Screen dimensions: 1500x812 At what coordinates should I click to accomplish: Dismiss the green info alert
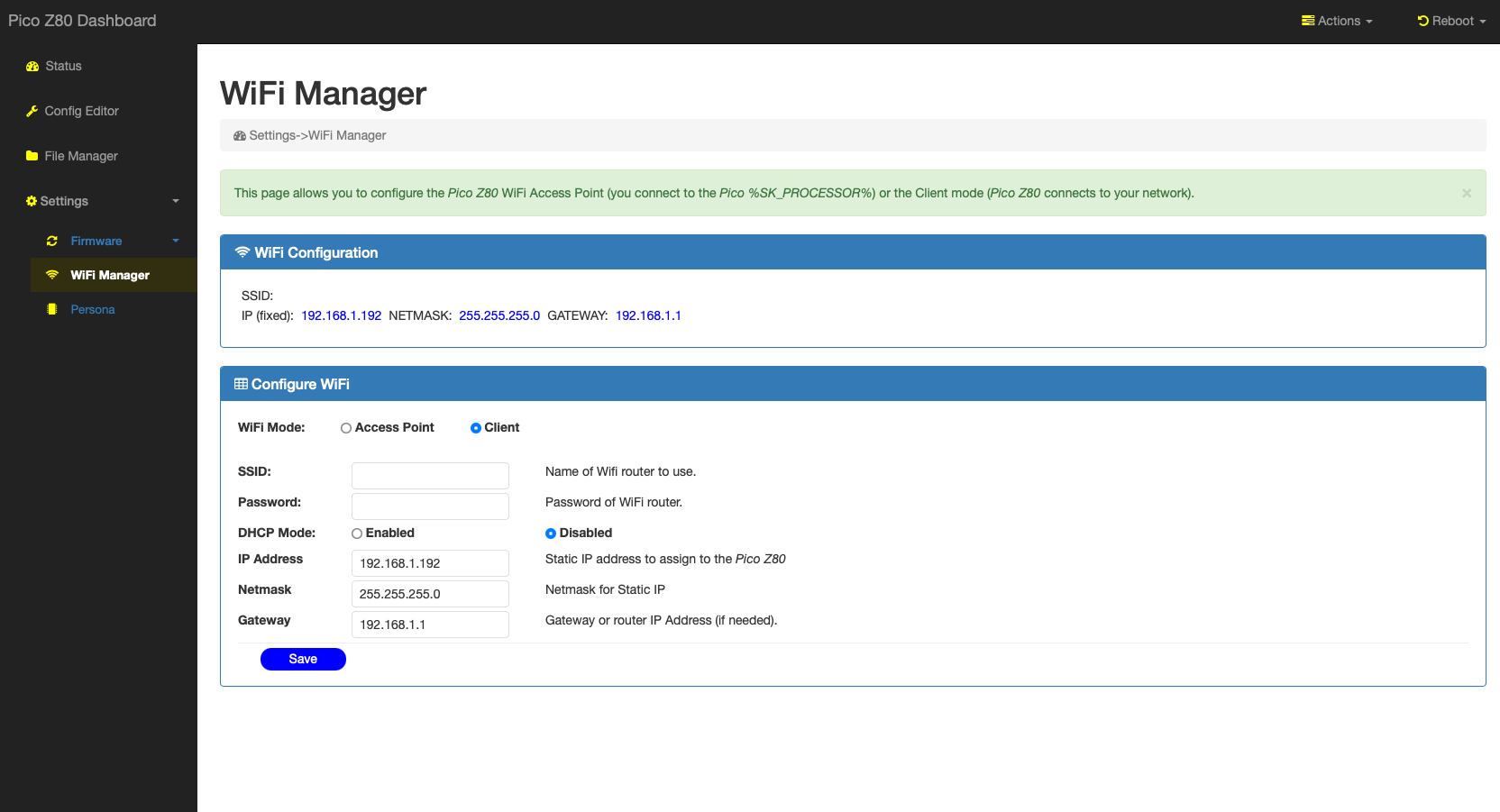(1468, 192)
